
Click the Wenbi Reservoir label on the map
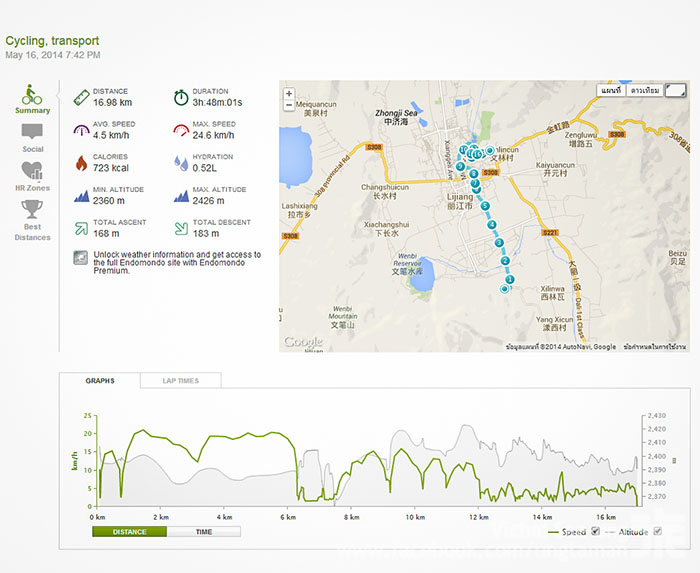pyautogui.click(x=407, y=264)
